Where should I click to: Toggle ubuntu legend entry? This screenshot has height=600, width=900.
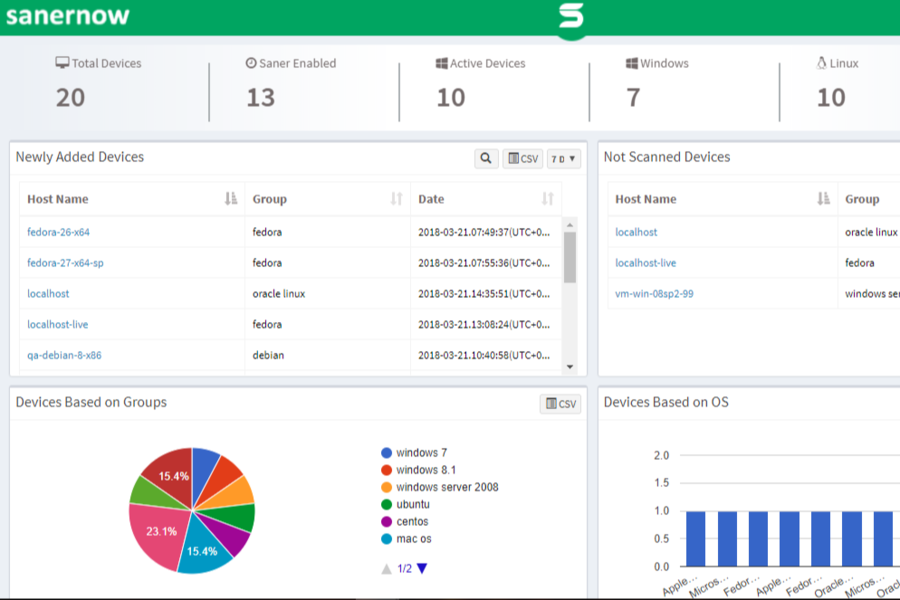pyautogui.click(x=406, y=504)
